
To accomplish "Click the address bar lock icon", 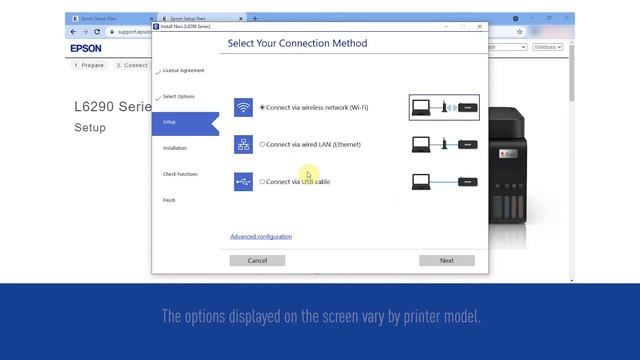I will [x=112, y=32].
